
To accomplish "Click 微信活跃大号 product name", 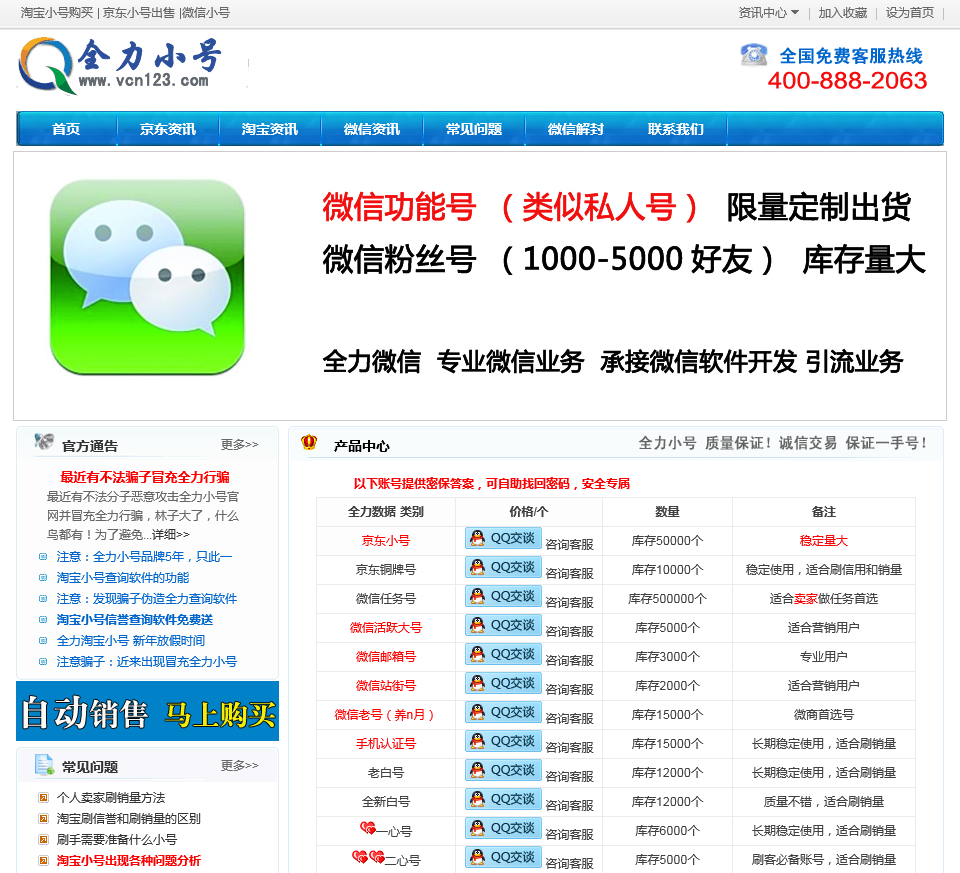I will click(386, 628).
